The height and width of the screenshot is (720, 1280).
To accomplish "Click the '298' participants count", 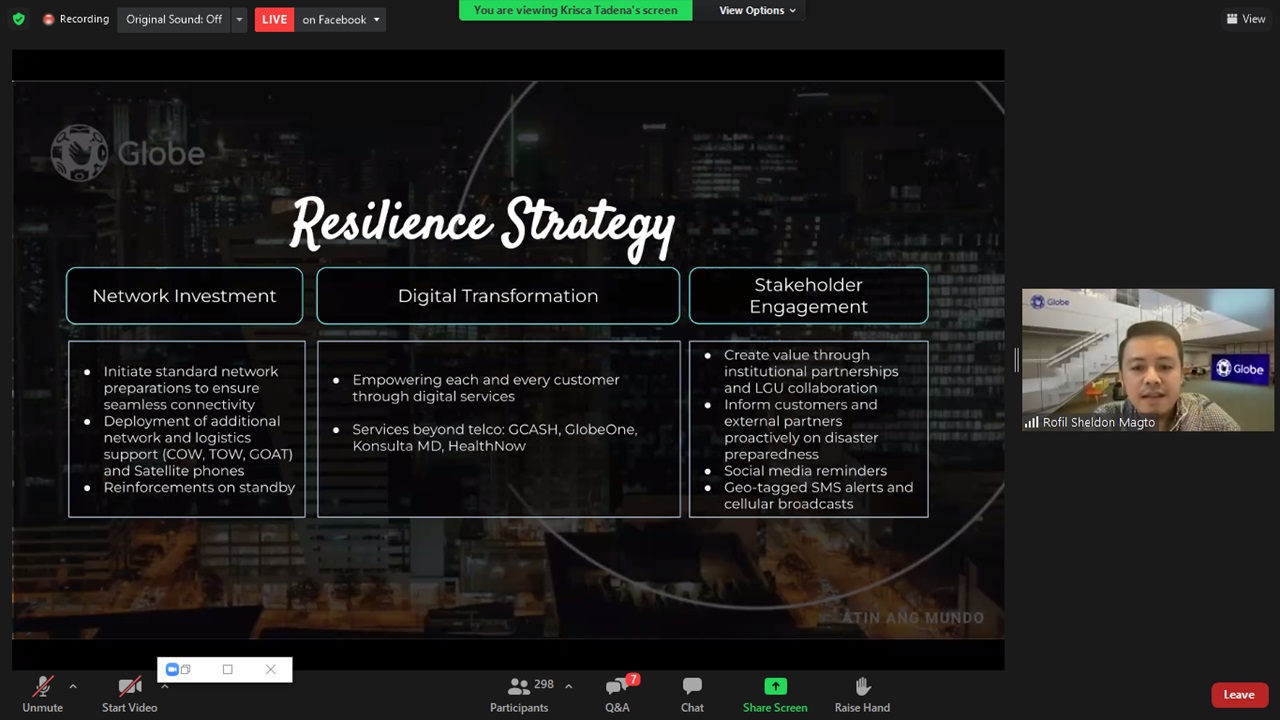I will coord(544,685).
